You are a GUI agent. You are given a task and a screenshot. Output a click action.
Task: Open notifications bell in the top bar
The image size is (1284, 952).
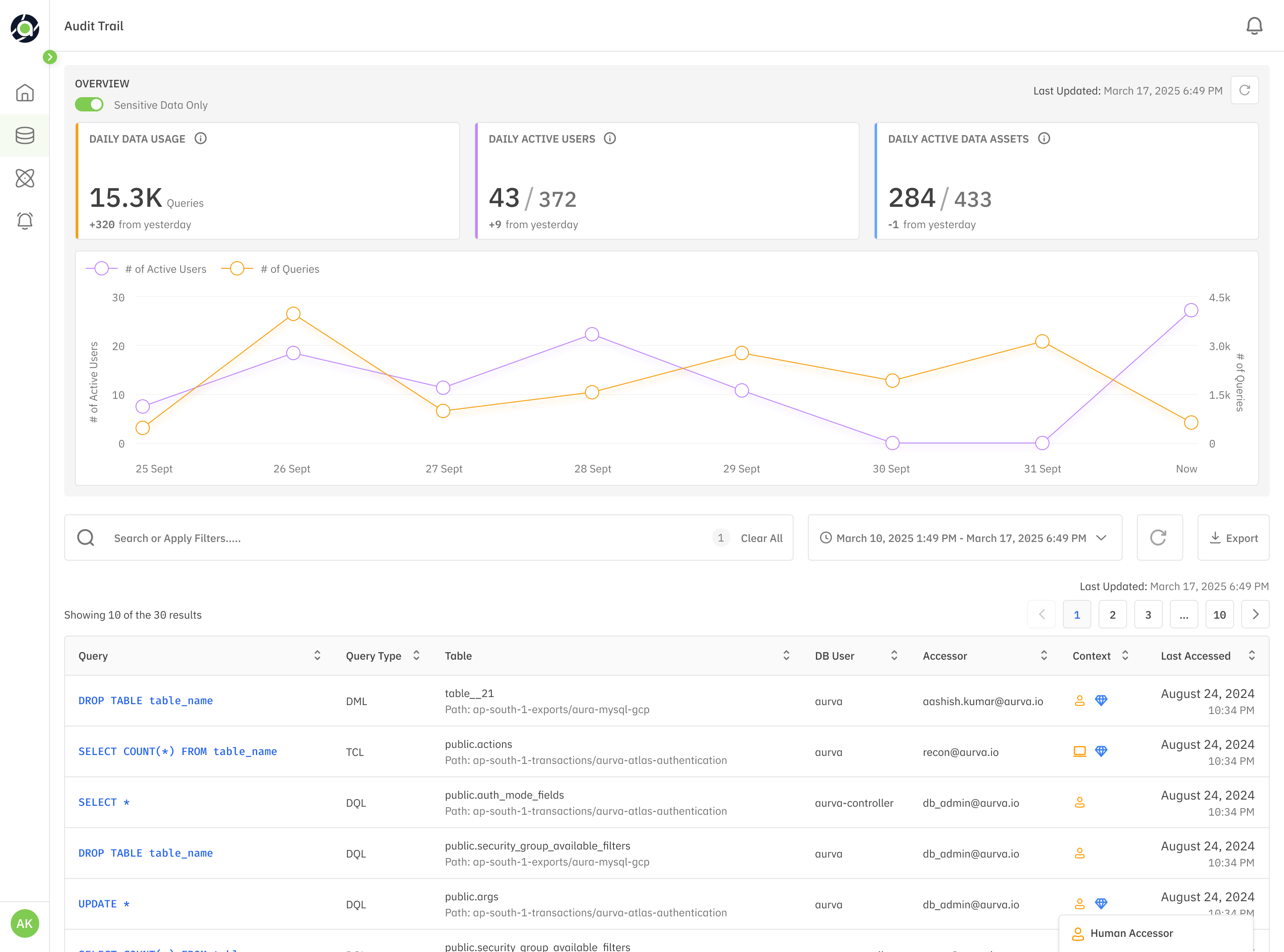point(1254,26)
